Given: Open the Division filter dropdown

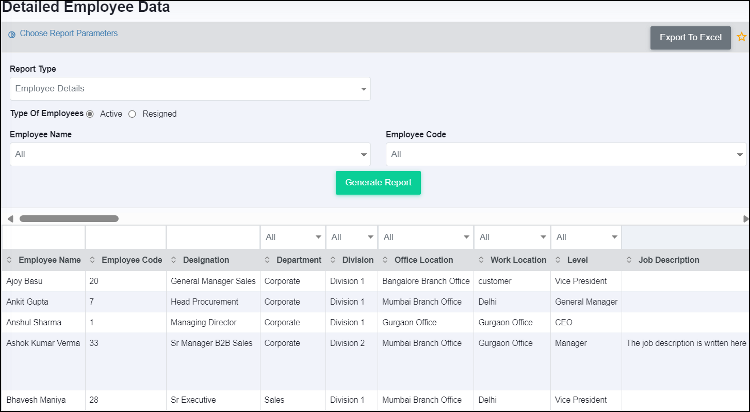Looking at the screenshot, I should click(352, 237).
